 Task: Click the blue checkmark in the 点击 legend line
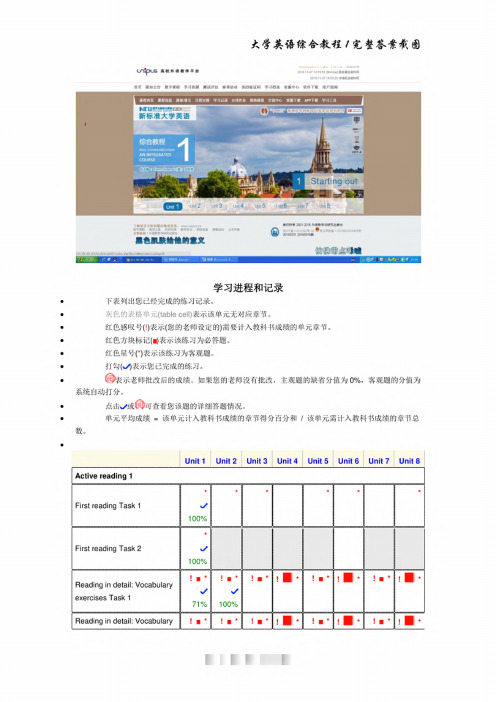click(124, 406)
